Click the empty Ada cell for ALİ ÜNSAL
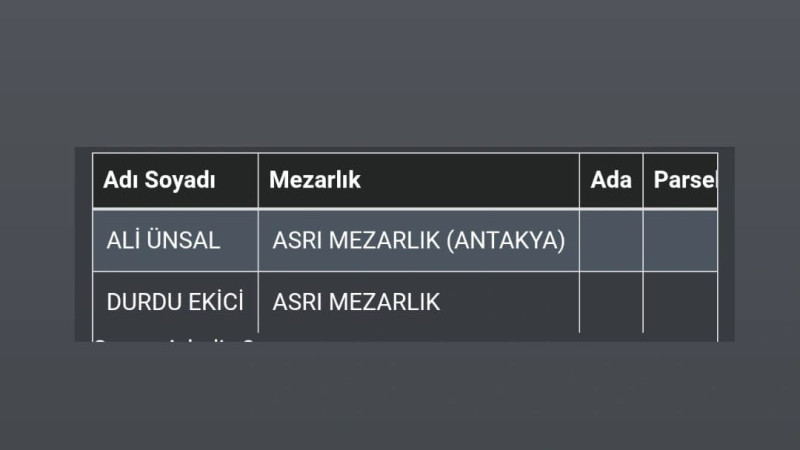The image size is (800, 450). pyautogui.click(x=611, y=241)
